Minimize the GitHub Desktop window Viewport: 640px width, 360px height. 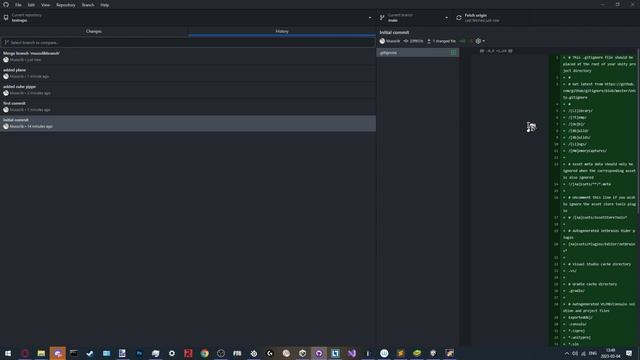pos(603,4)
